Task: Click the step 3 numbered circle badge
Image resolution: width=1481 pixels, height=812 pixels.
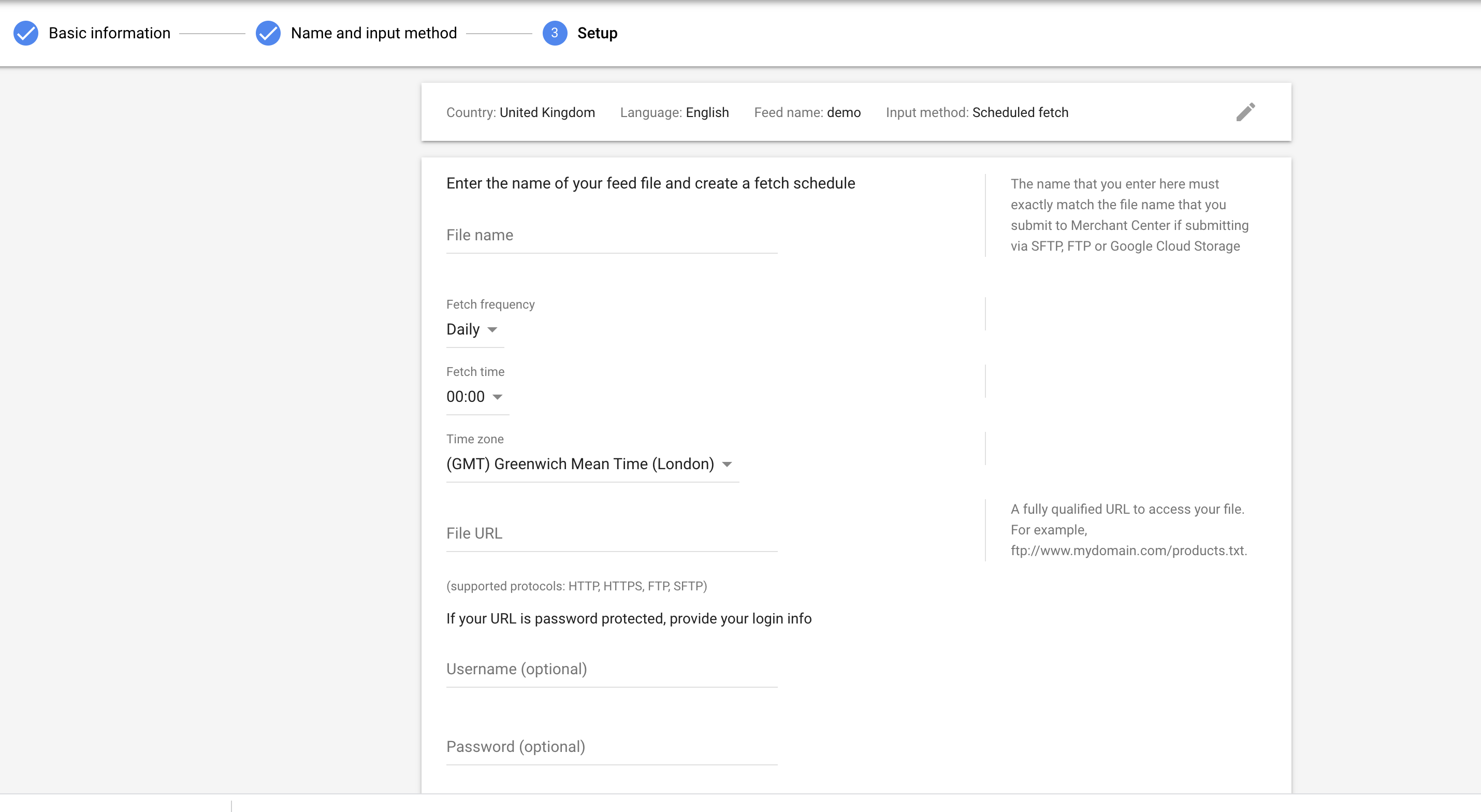Action: (554, 33)
